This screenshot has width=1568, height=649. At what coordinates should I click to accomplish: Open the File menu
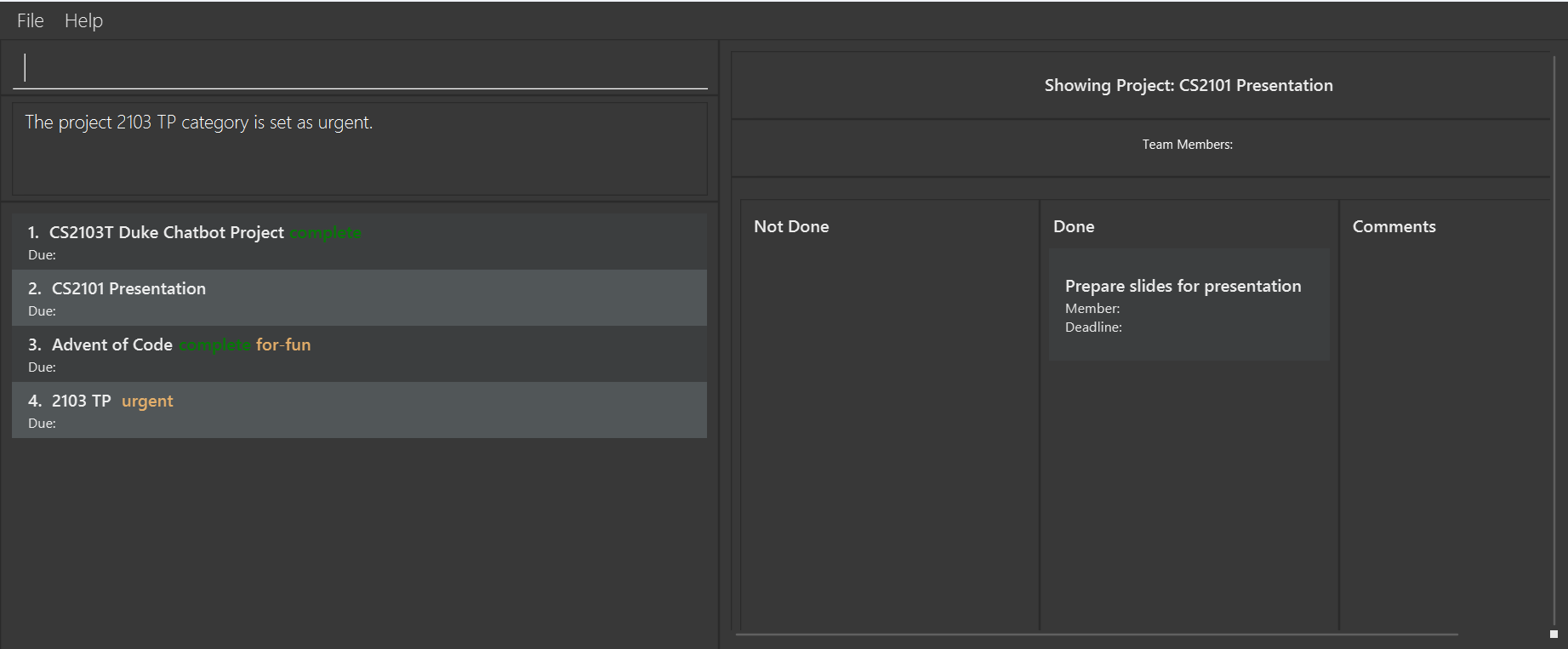[31, 20]
